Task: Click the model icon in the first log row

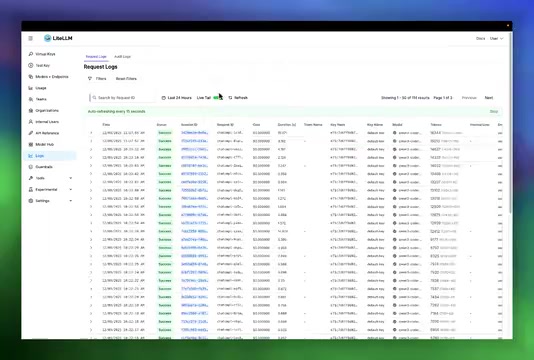Action: (x=395, y=133)
